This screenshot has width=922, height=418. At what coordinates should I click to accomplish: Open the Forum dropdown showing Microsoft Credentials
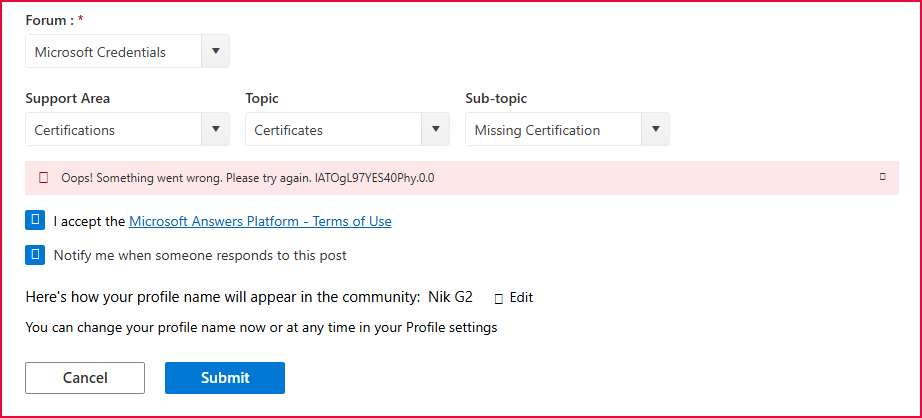(x=127, y=51)
